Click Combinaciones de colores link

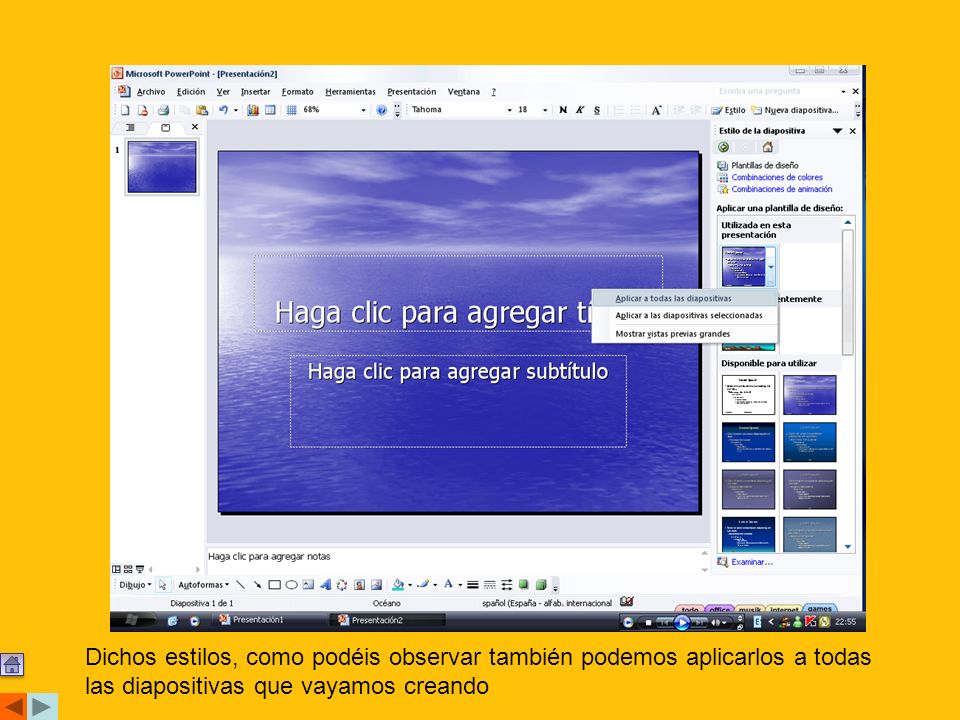coord(777,177)
